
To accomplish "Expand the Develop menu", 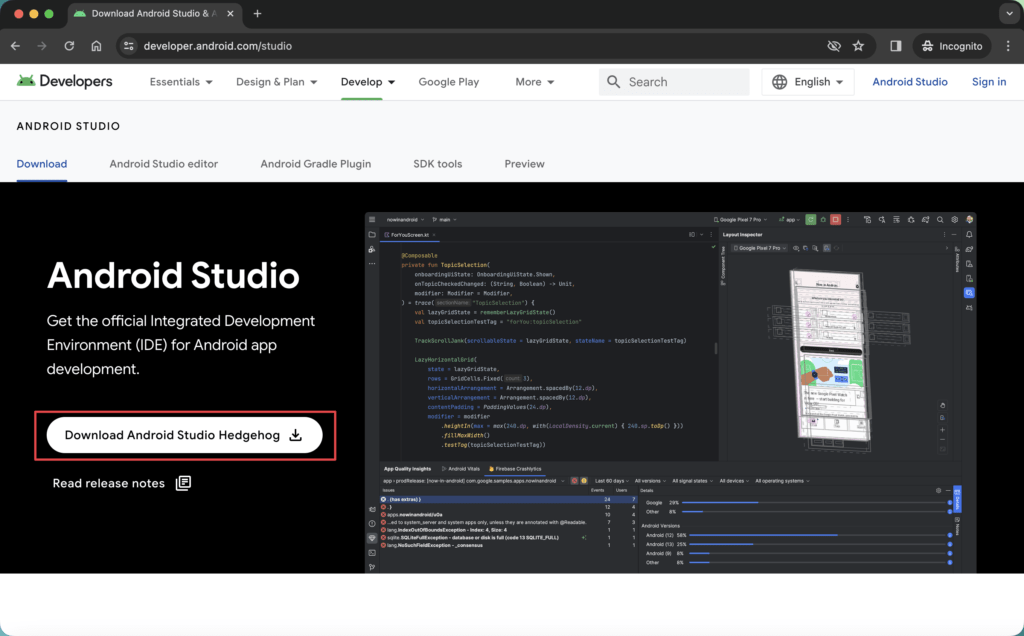I will click(368, 82).
